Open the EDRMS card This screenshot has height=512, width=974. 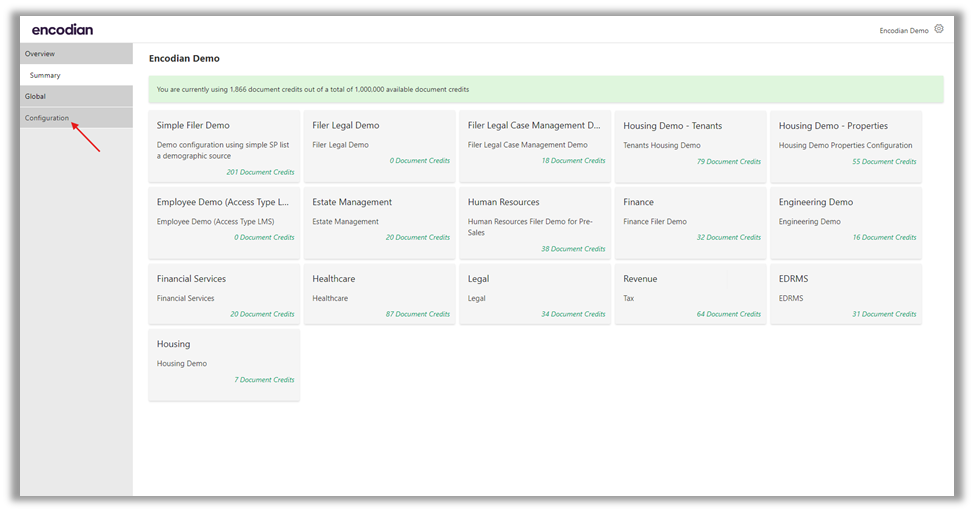click(x=846, y=294)
